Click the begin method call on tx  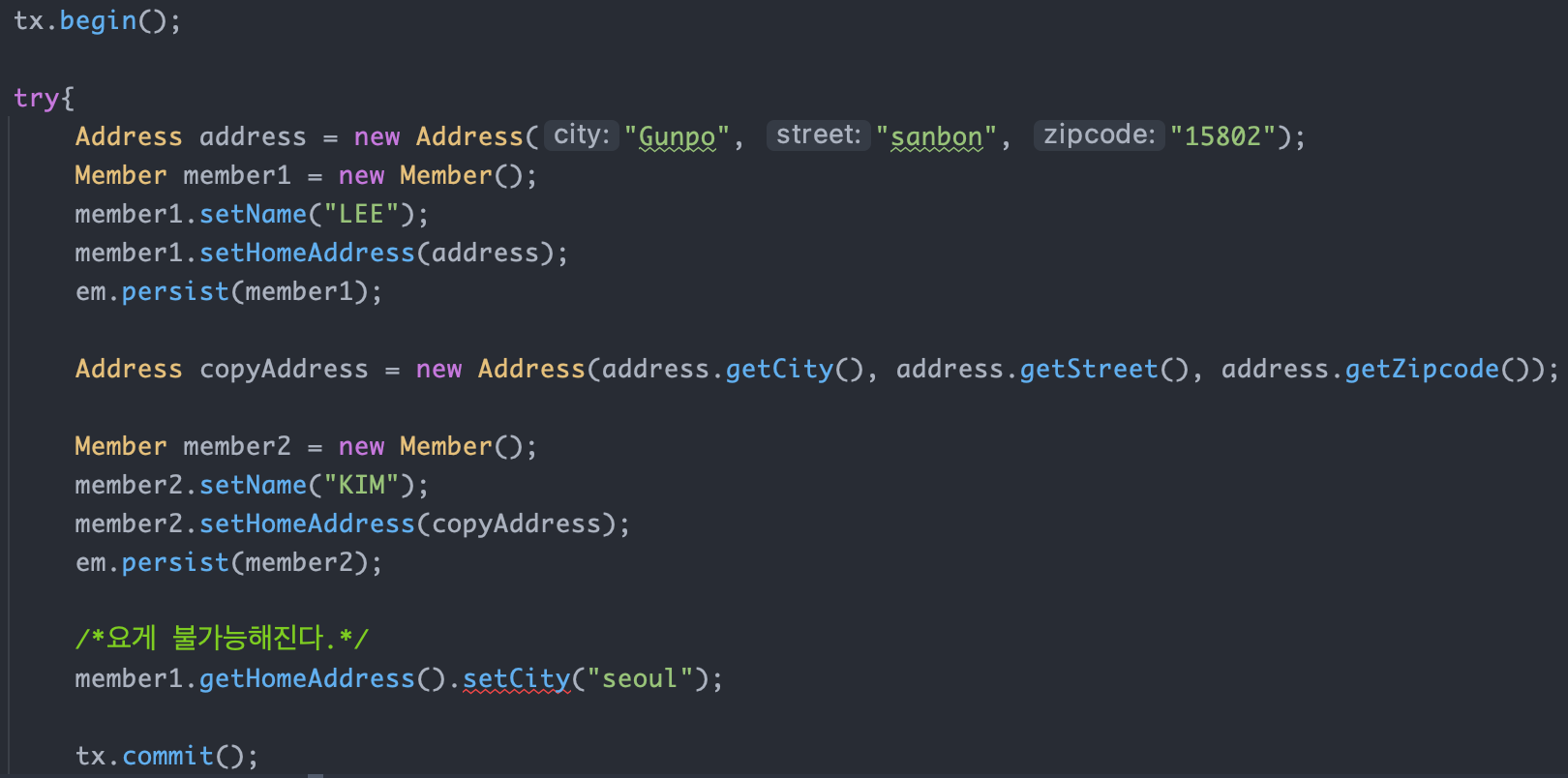[98, 20]
